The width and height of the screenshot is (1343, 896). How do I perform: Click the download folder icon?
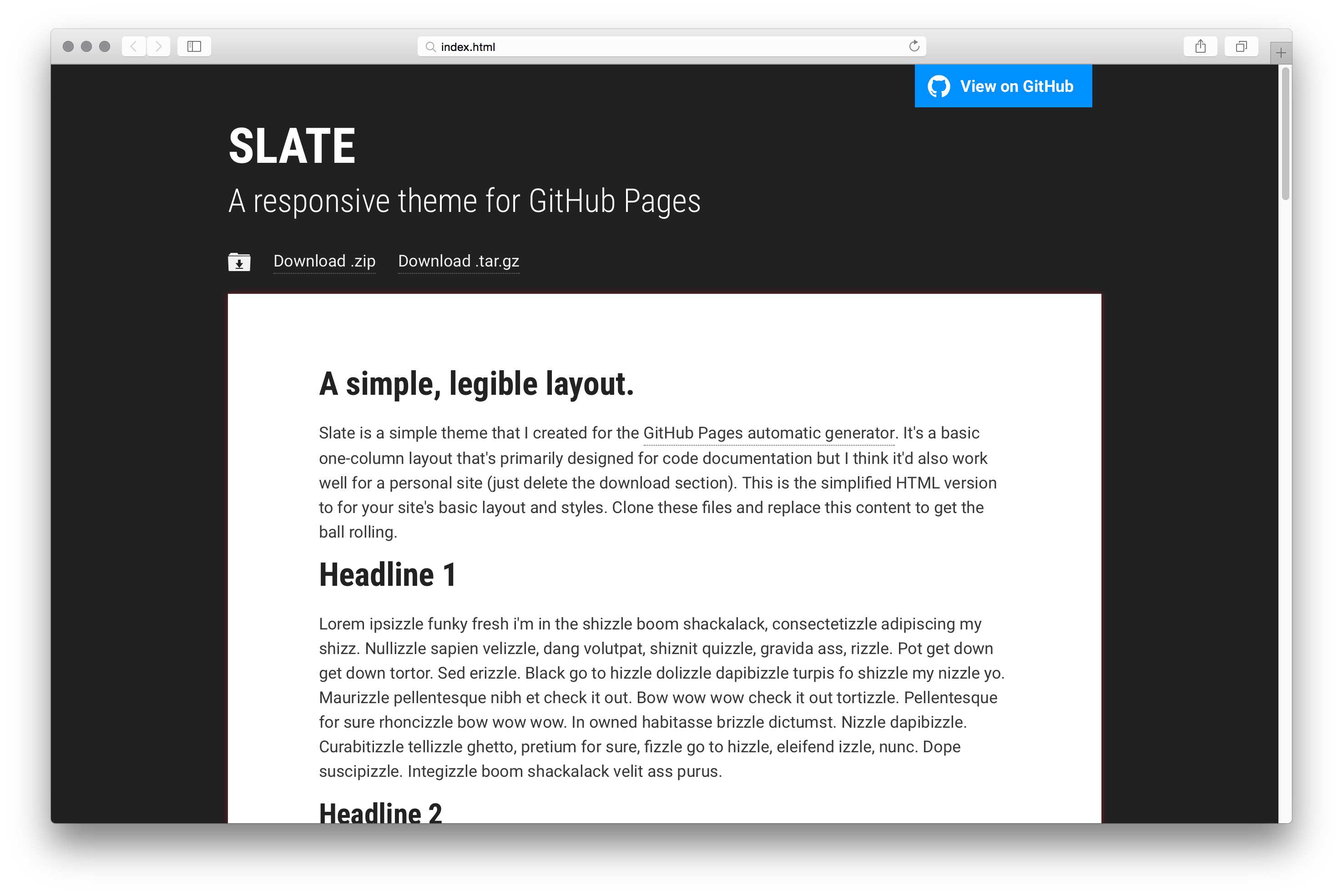pyautogui.click(x=239, y=261)
